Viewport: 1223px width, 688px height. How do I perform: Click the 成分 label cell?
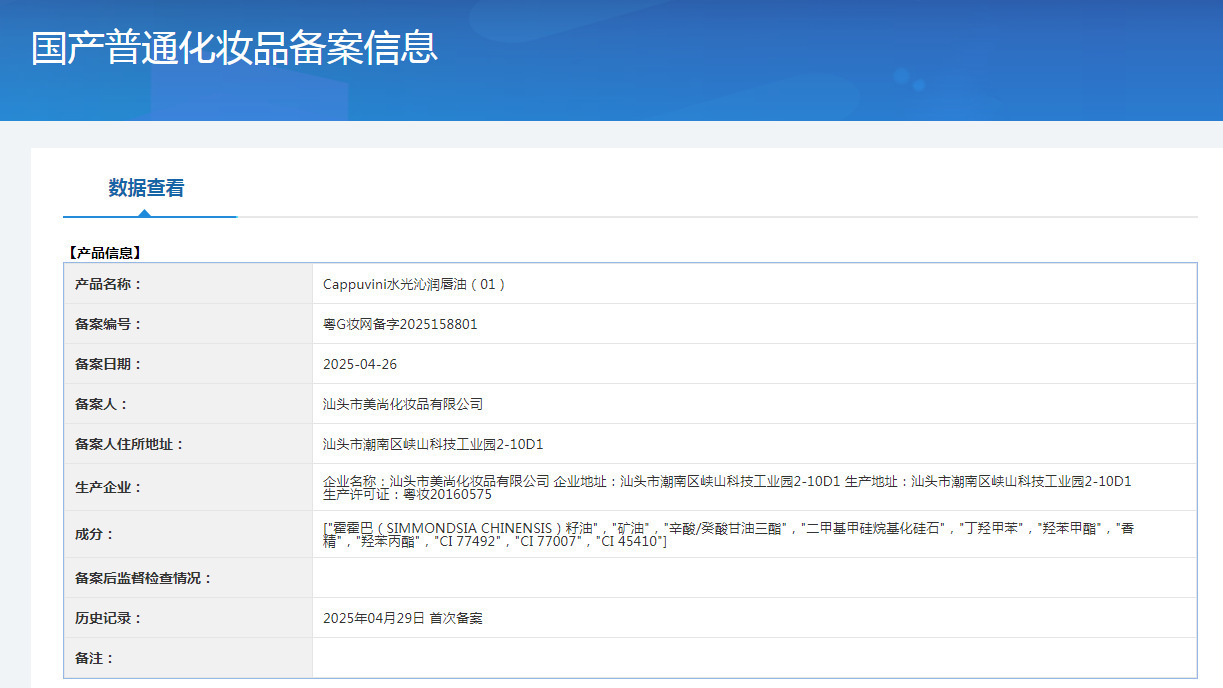[x=188, y=534]
